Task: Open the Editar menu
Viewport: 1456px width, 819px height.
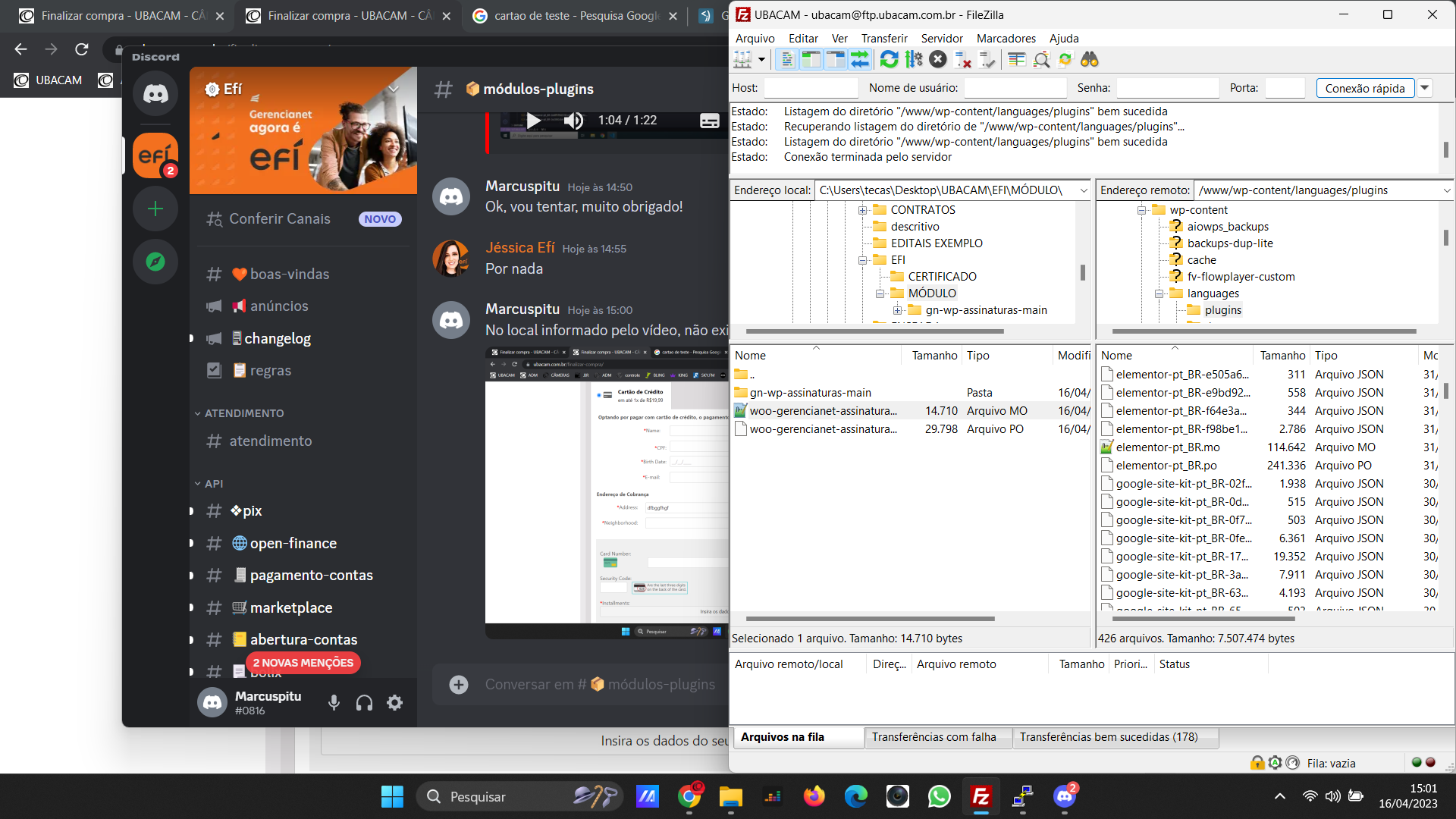Action: click(803, 38)
